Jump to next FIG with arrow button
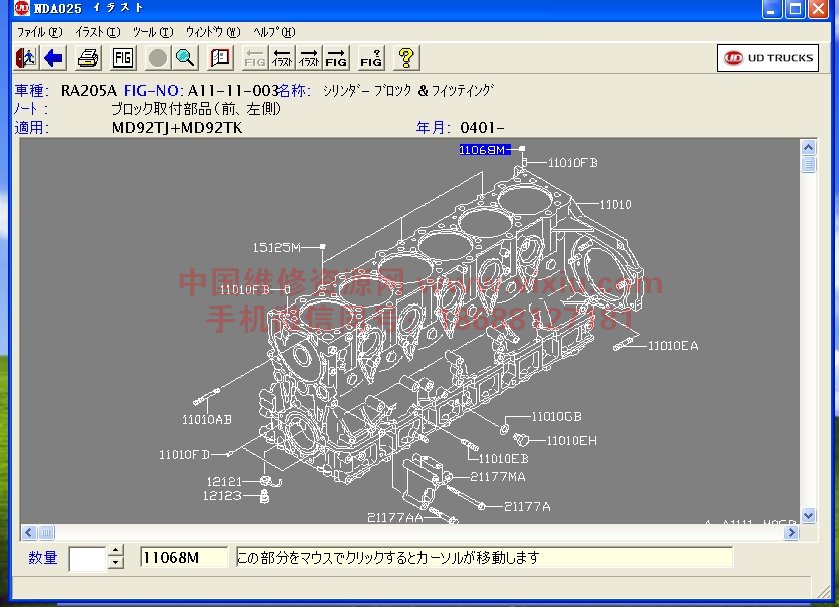The image size is (839, 607). click(337, 58)
